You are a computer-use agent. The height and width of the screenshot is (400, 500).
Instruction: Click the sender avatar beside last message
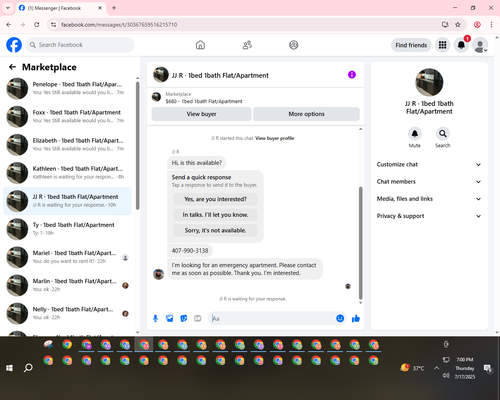(x=159, y=274)
